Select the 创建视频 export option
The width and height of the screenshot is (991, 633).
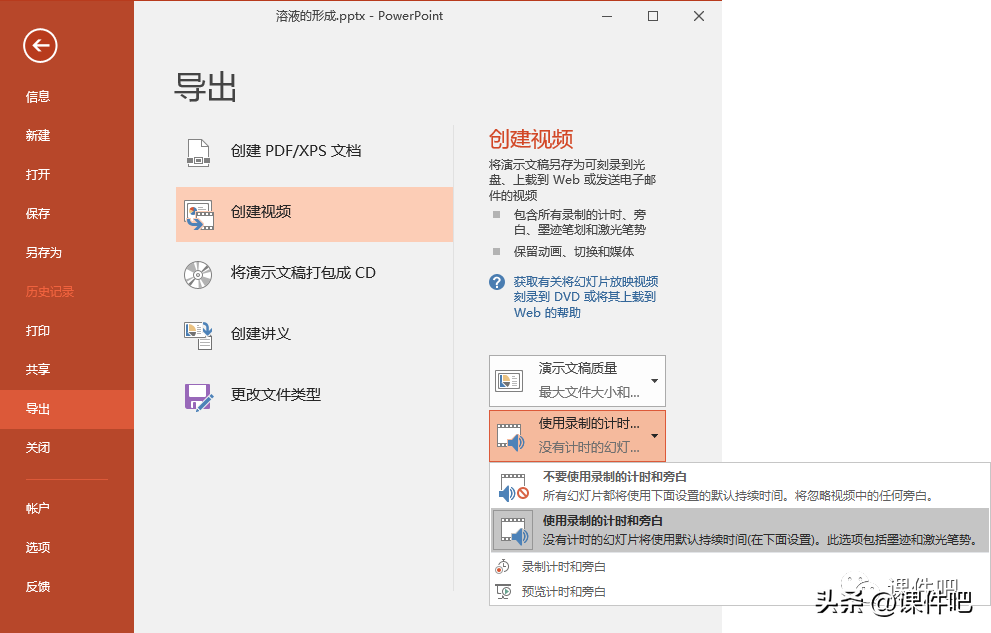[314, 214]
